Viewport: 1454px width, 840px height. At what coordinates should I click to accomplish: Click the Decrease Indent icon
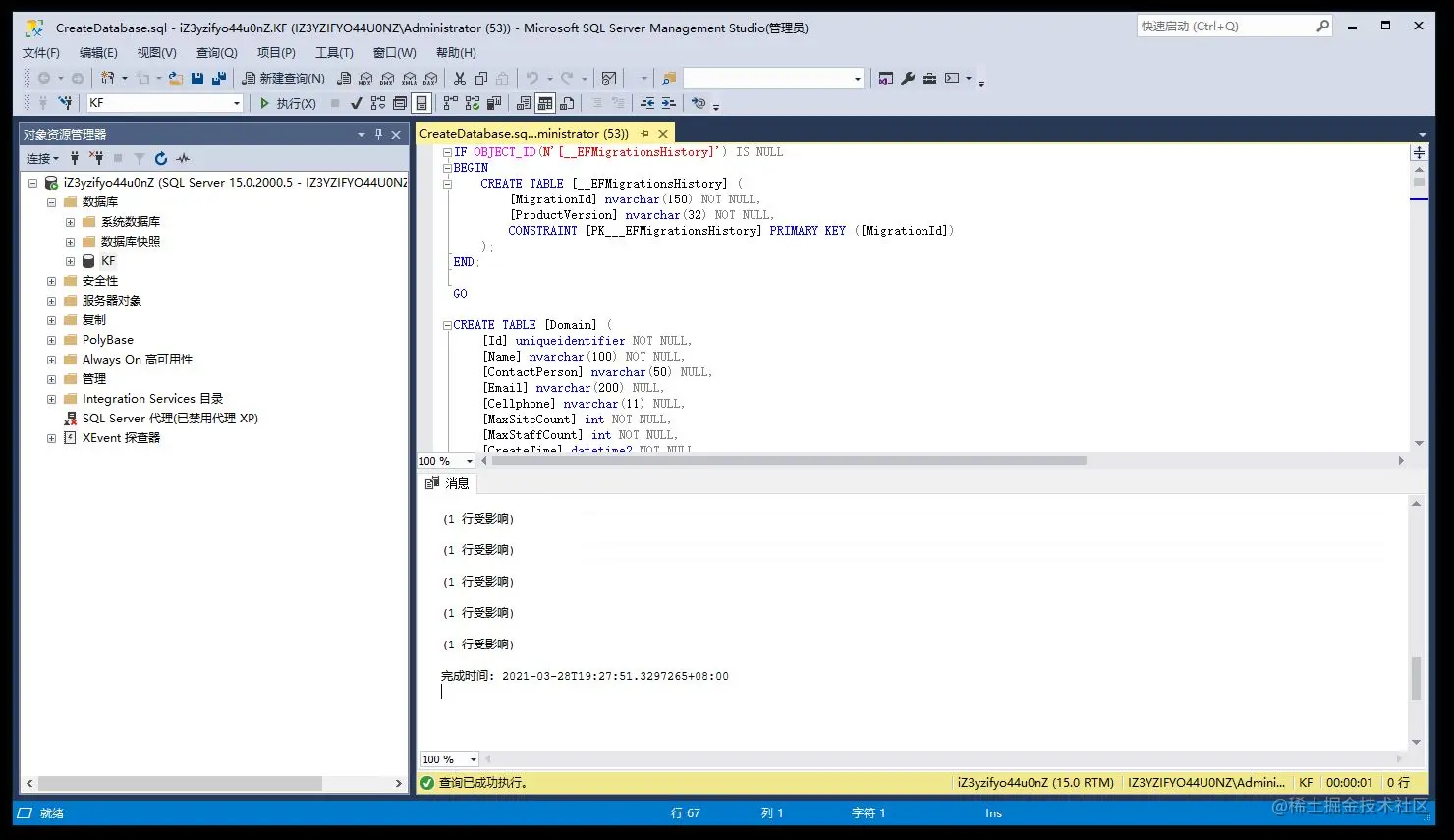647,103
